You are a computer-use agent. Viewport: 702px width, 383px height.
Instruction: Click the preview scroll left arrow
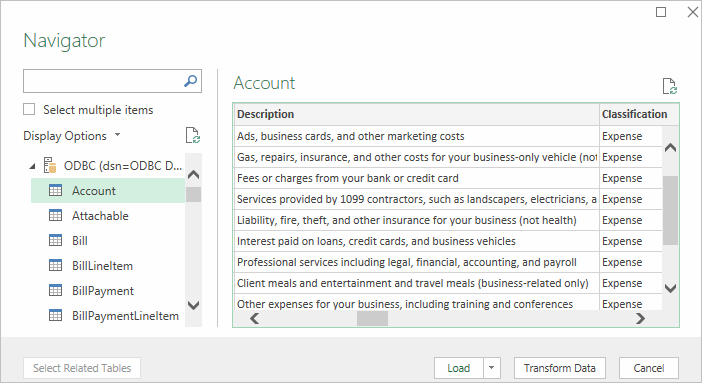[255, 318]
